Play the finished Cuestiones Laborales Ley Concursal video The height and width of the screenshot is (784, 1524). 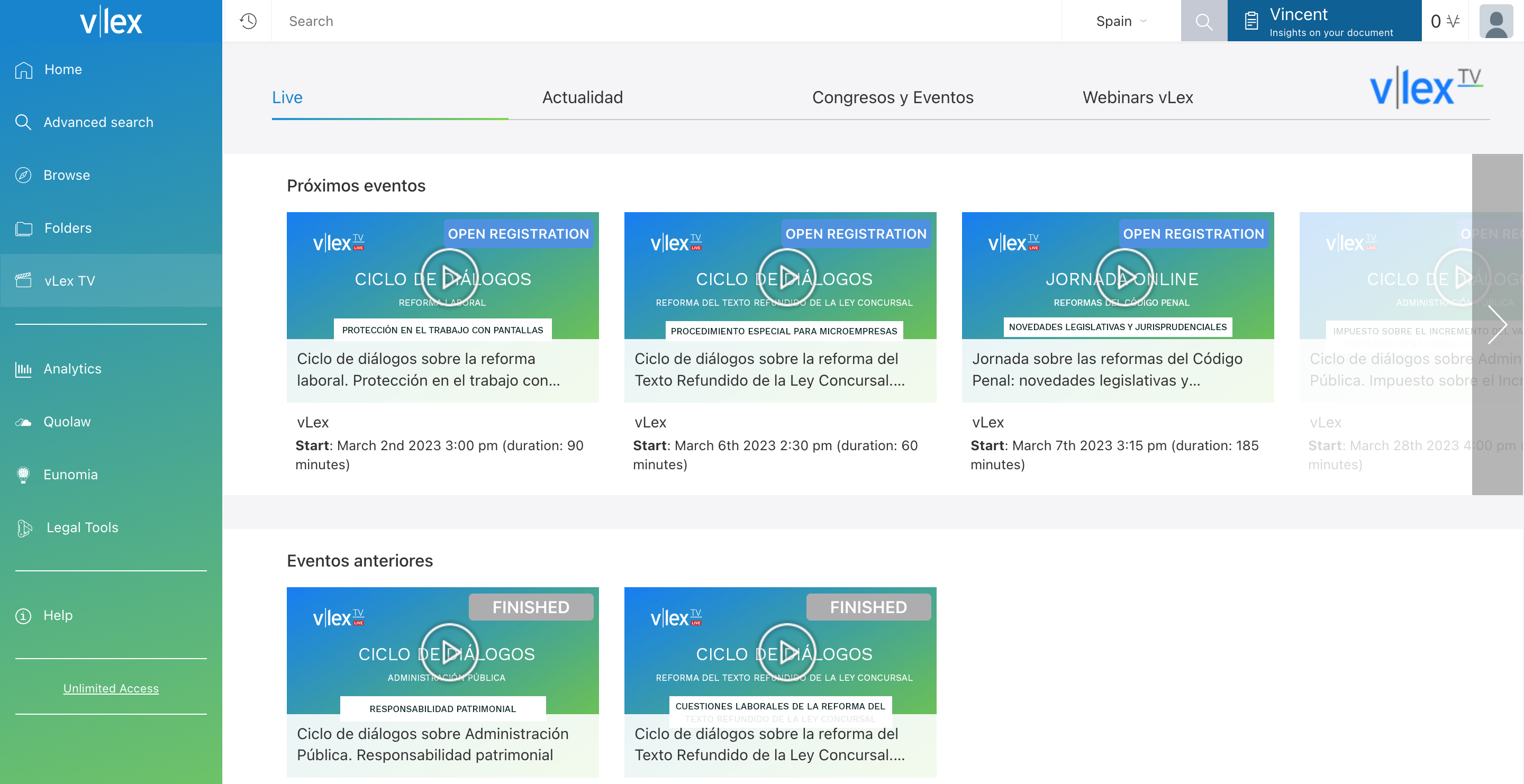click(786, 652)
